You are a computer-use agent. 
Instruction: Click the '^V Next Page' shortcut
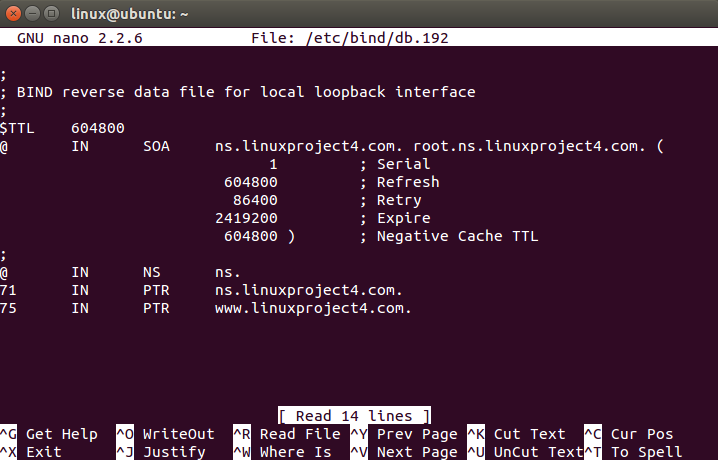404,452
